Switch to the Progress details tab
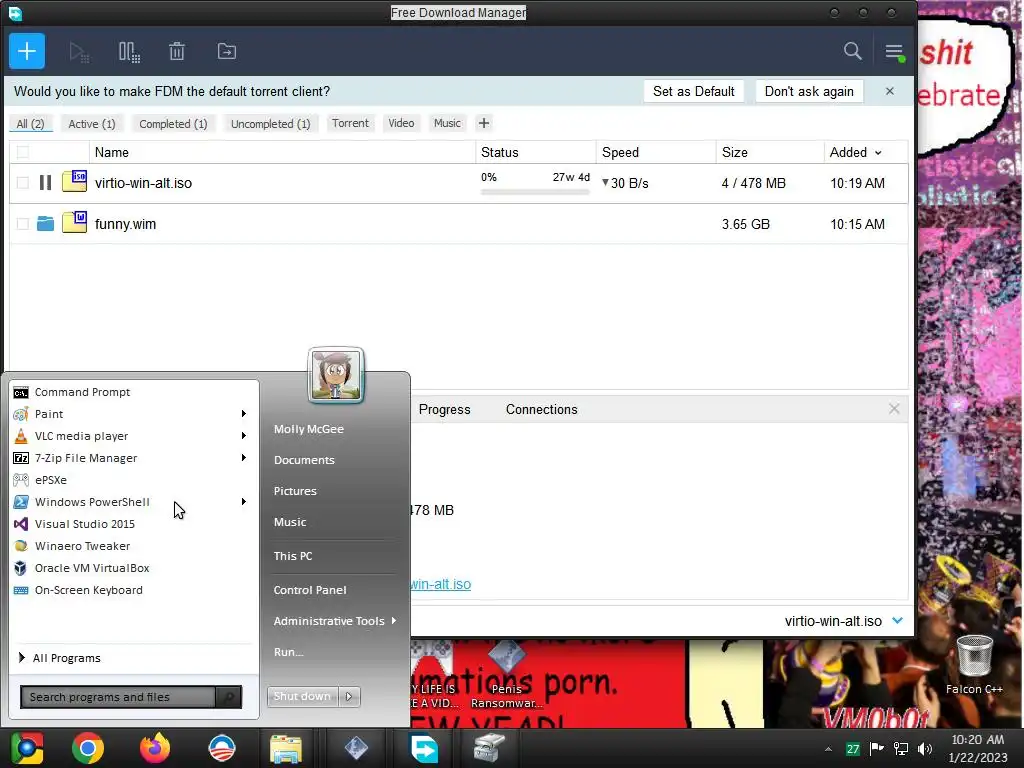 (444, 409)
